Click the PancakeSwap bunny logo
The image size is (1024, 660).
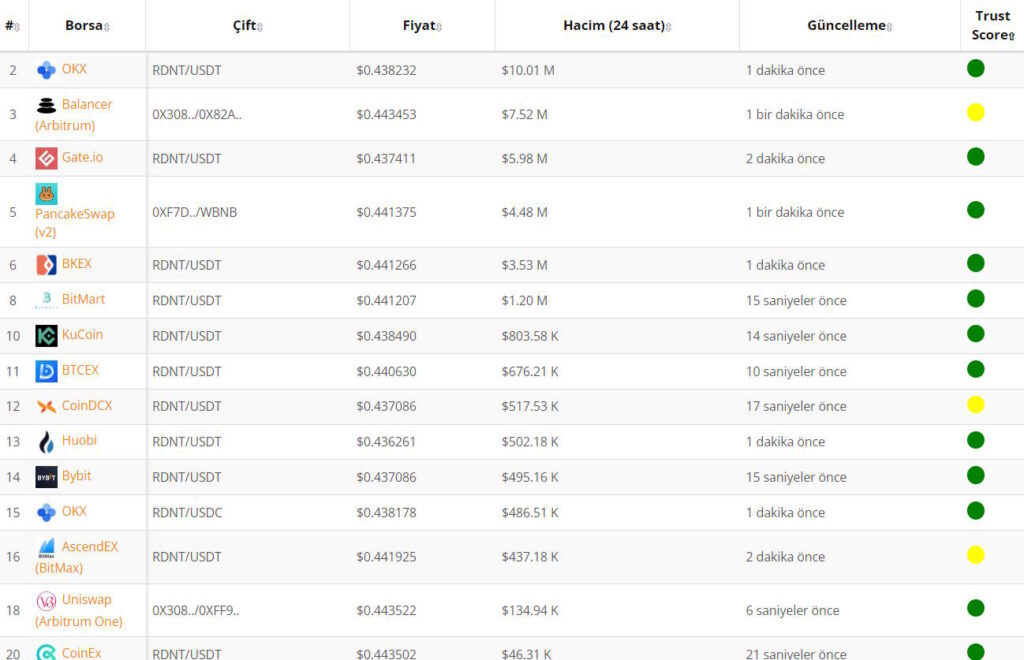click(x=46, y=193)
